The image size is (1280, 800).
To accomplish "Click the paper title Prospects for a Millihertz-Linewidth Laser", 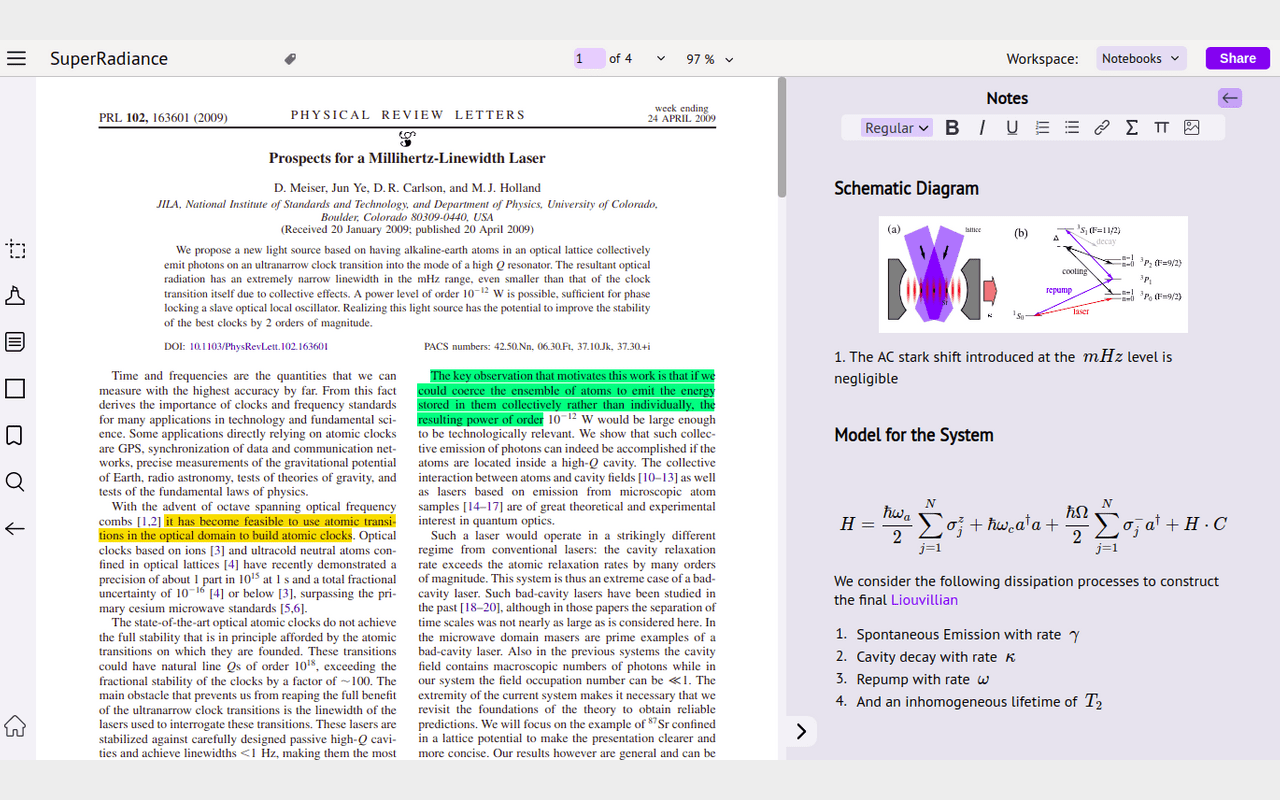I will 407,158.
